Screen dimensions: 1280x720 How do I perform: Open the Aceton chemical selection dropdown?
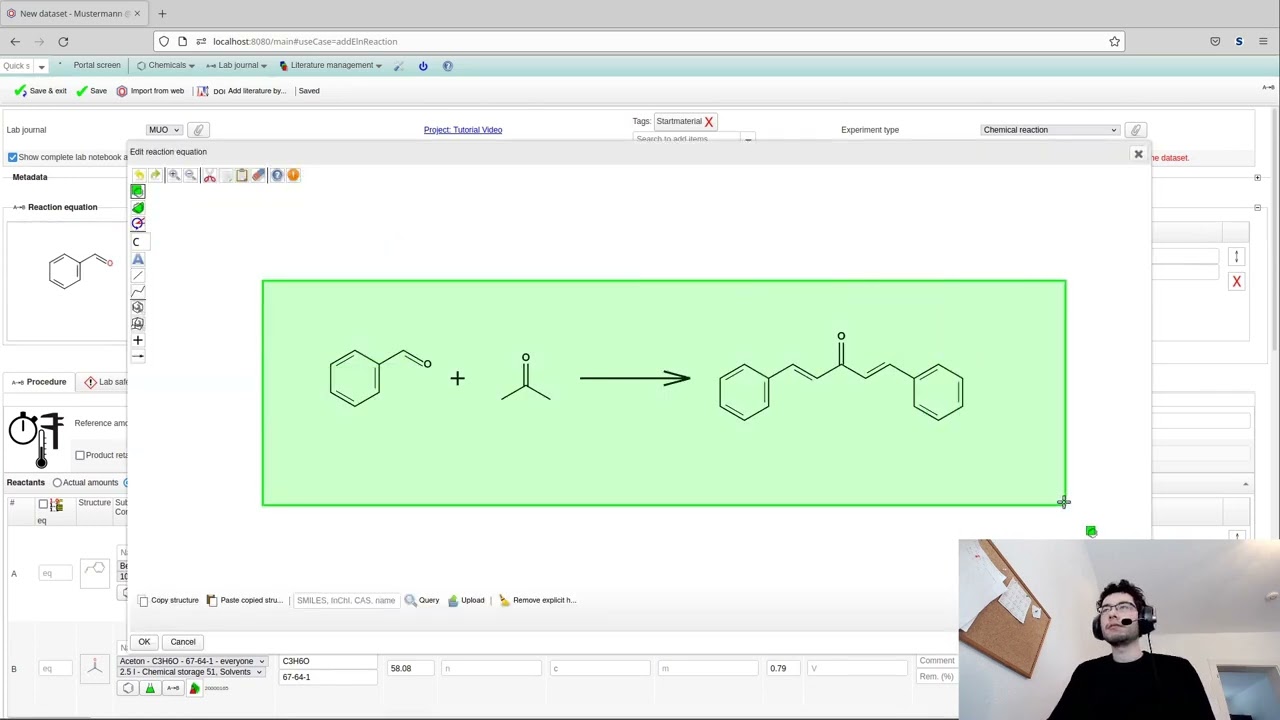pyautogui.click(x=192, y=661)
